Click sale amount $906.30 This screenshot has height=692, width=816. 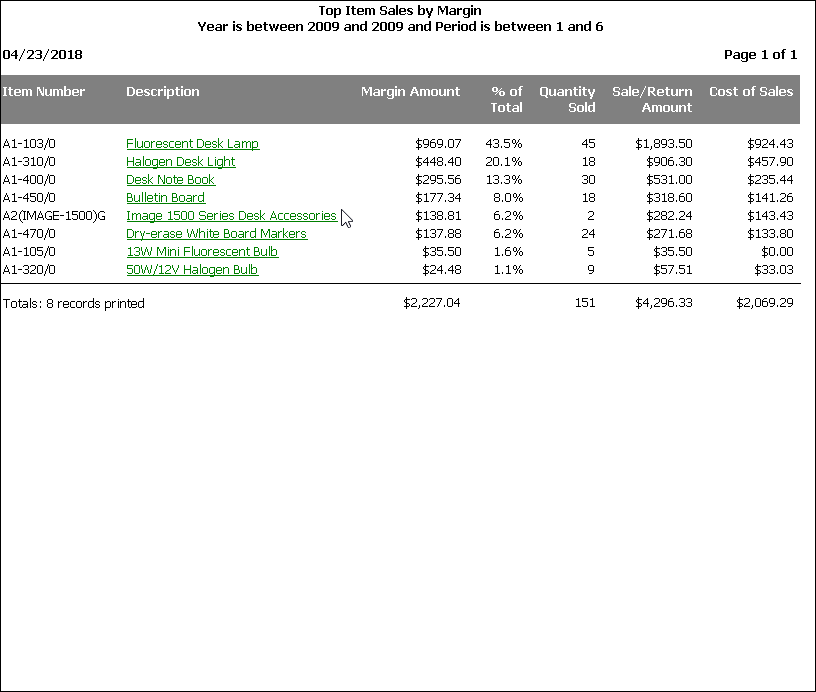[x=669, y=162]
